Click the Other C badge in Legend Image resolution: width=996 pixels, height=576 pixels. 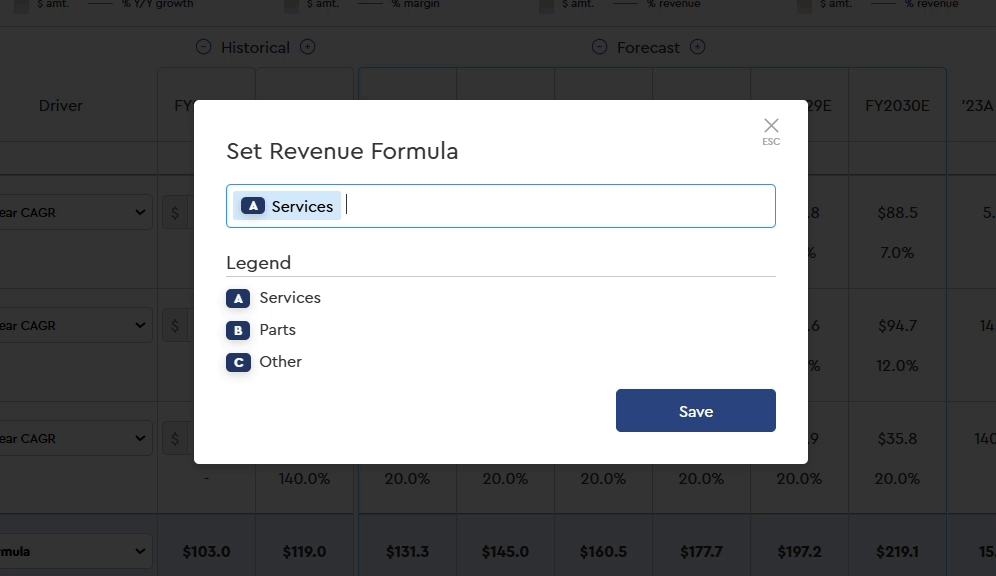237,361
